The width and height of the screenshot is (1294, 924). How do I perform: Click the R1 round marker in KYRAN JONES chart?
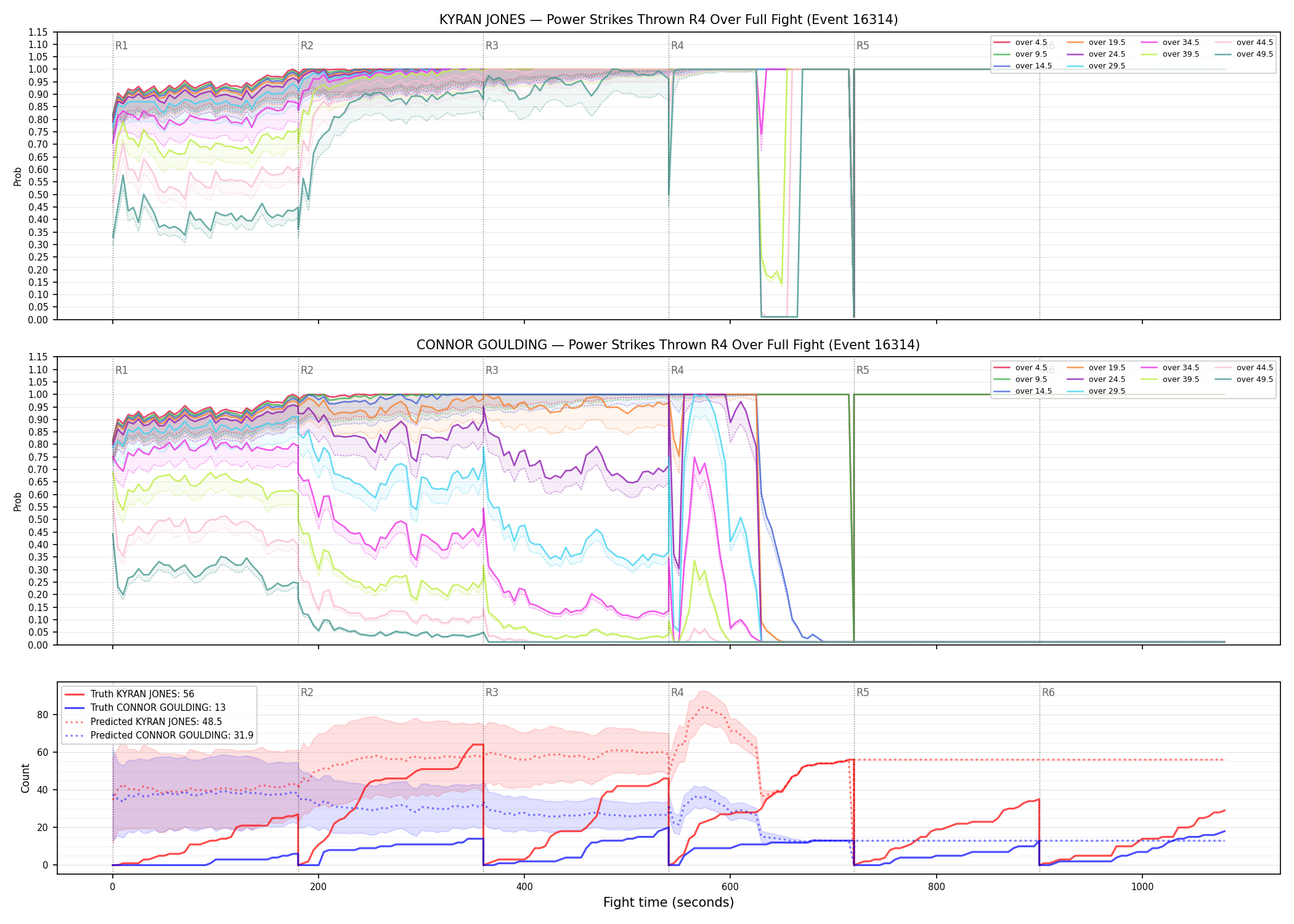point(121,46)
